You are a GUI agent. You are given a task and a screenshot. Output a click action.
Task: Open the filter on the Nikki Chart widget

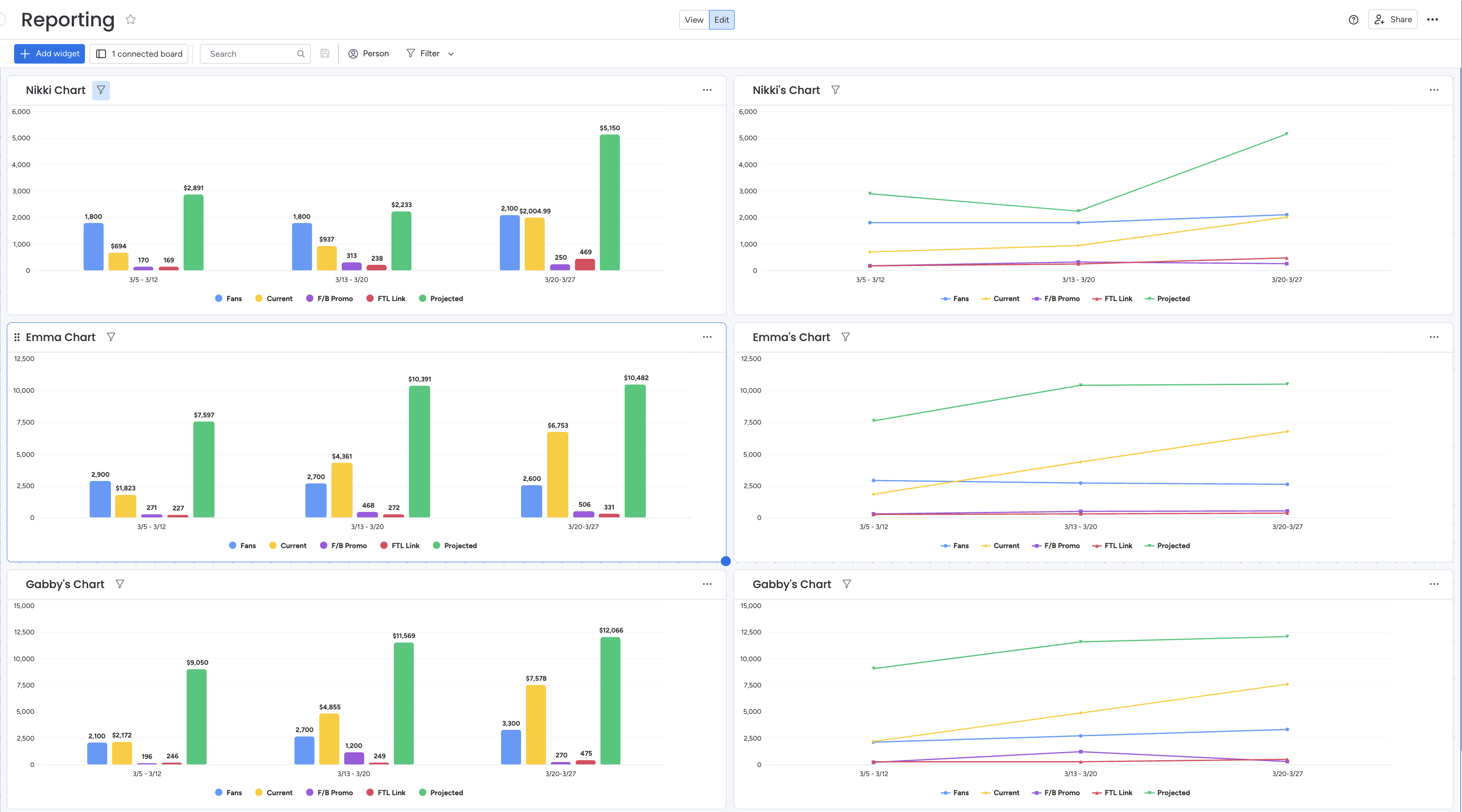101,90
